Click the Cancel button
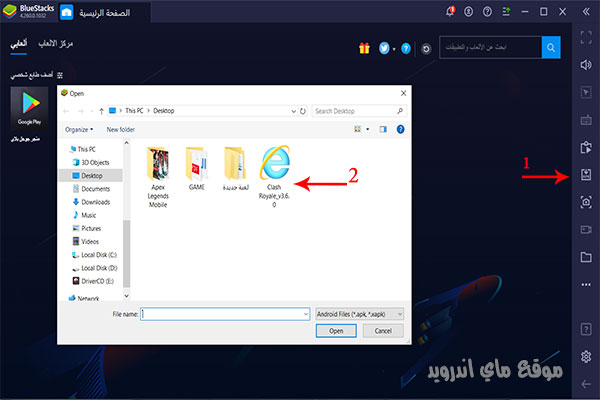 383,331
